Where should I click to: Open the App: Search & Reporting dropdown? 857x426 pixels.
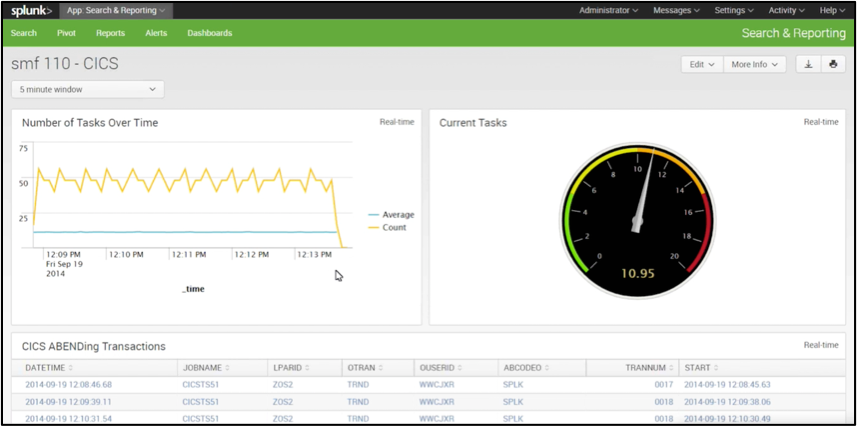click(x=116, y=10)
